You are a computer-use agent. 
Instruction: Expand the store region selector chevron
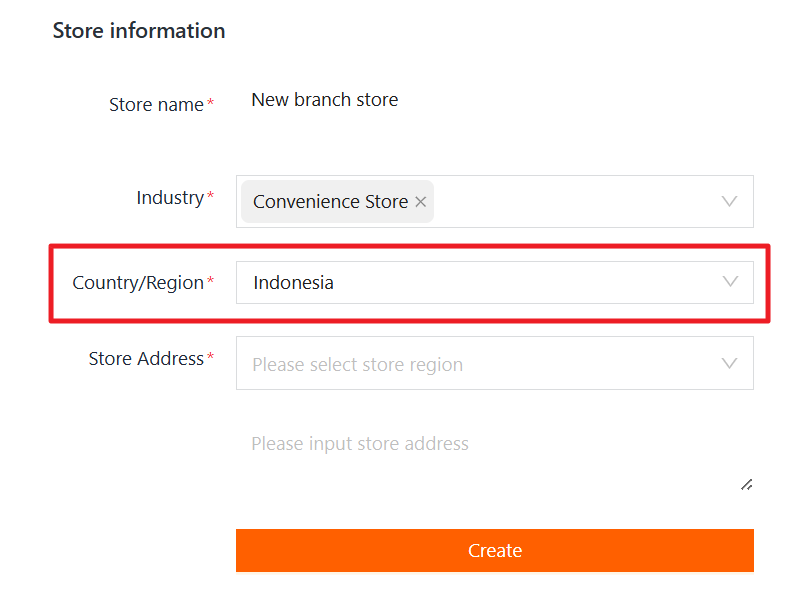[730, 363]
